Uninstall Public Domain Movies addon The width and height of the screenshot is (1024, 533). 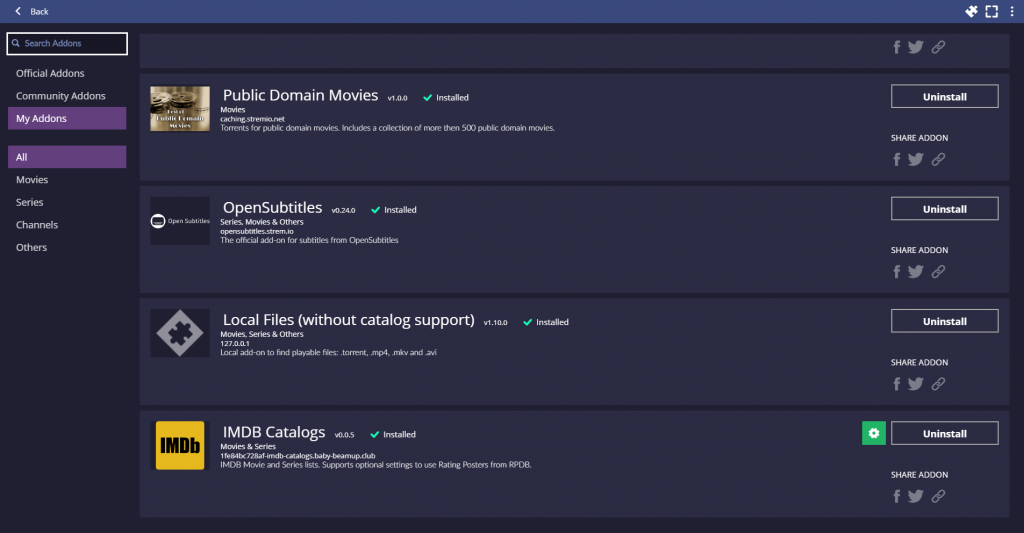[944, 97]
